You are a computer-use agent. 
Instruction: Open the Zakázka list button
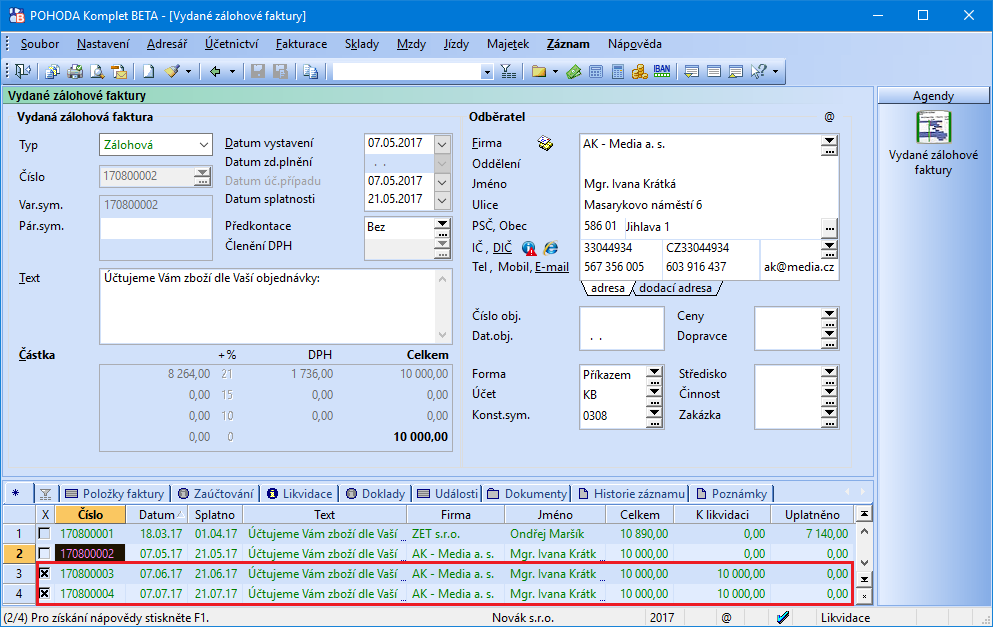coord(830,415)
